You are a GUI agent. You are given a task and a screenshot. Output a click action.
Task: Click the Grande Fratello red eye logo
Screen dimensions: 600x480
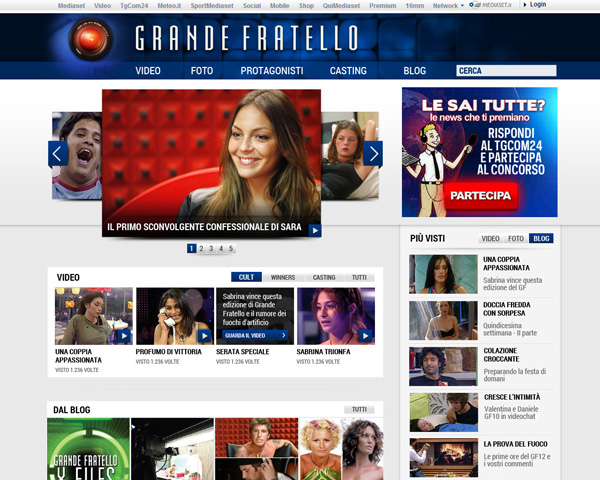90,39
